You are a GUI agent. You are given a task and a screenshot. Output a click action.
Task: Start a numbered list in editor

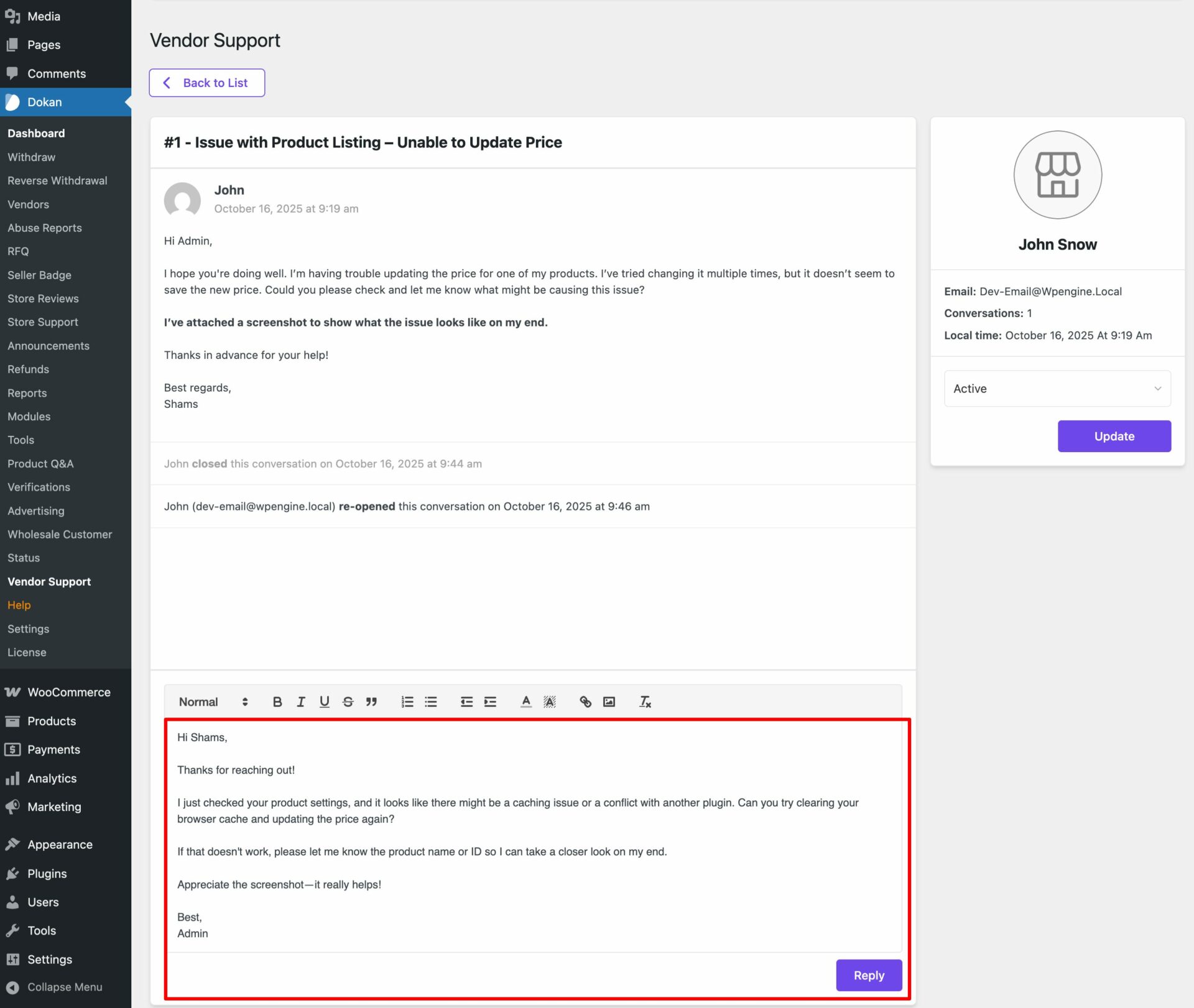pos(407,701)
